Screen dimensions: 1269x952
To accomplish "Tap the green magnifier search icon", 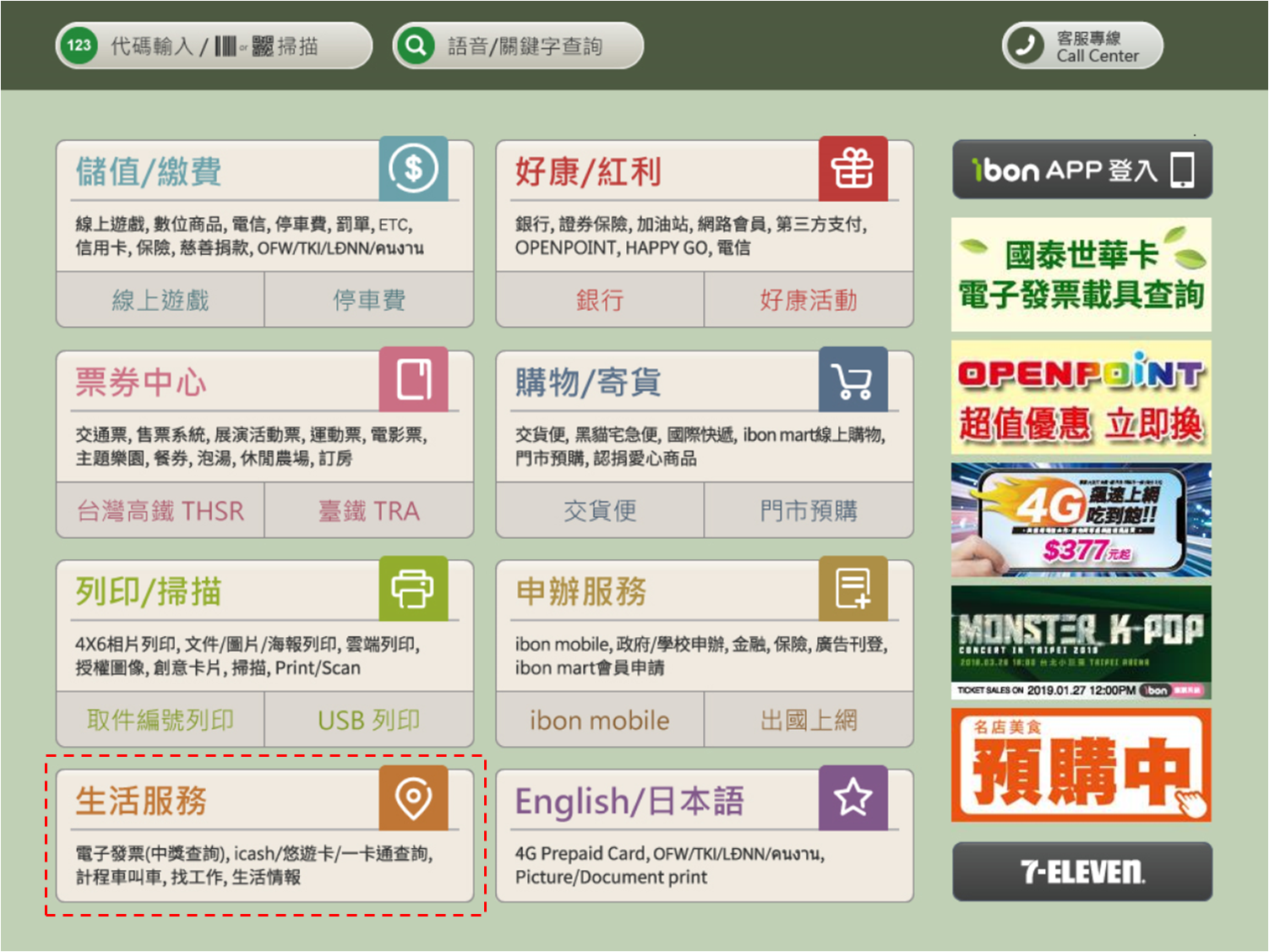I will point(416,46).
